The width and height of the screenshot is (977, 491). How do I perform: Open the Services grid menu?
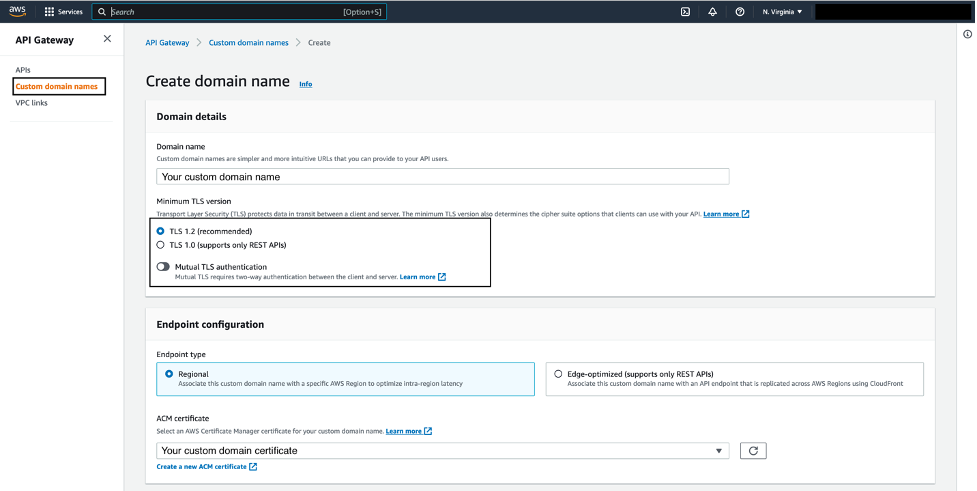tap(49, 12)
